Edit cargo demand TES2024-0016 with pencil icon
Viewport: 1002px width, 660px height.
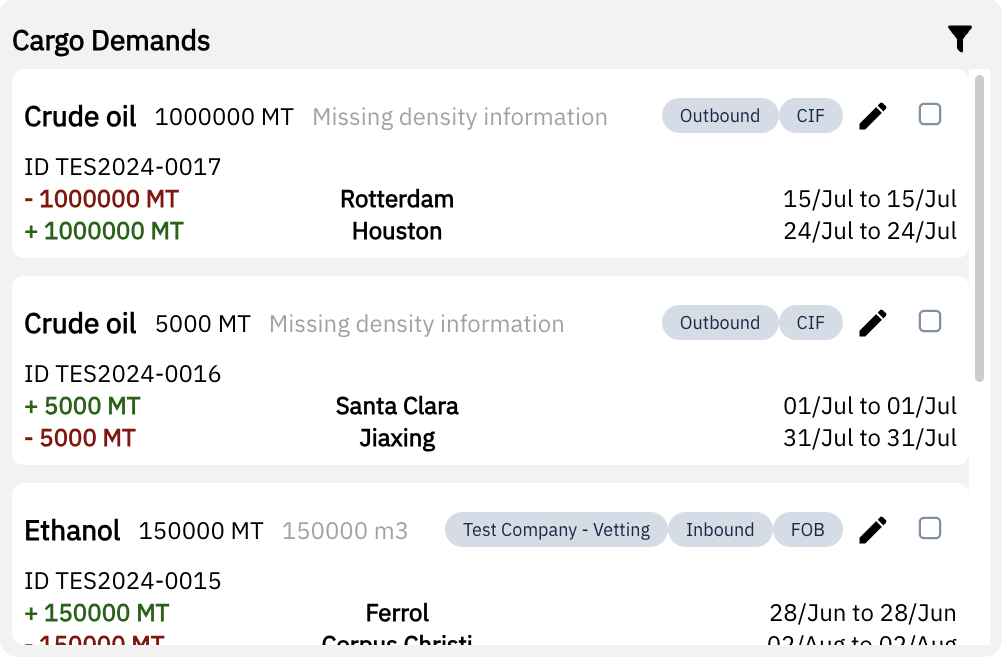pyautogui.click(x=872, y=323)
